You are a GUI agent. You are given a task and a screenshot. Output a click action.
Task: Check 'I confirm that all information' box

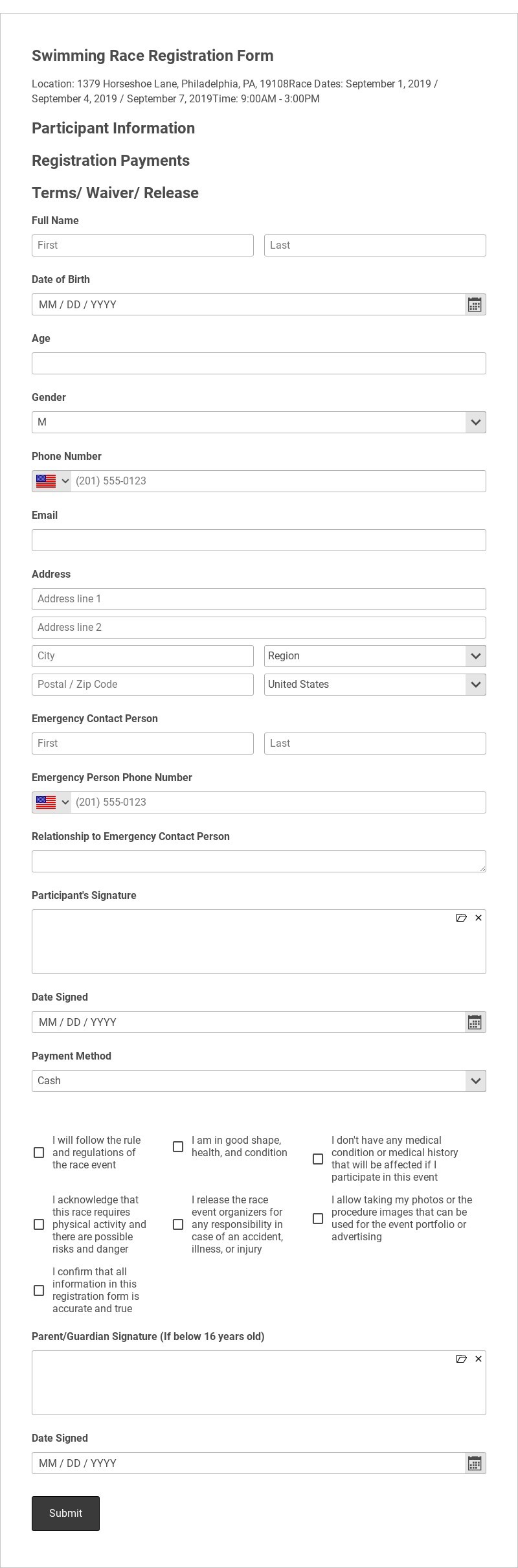[39, 1290]
